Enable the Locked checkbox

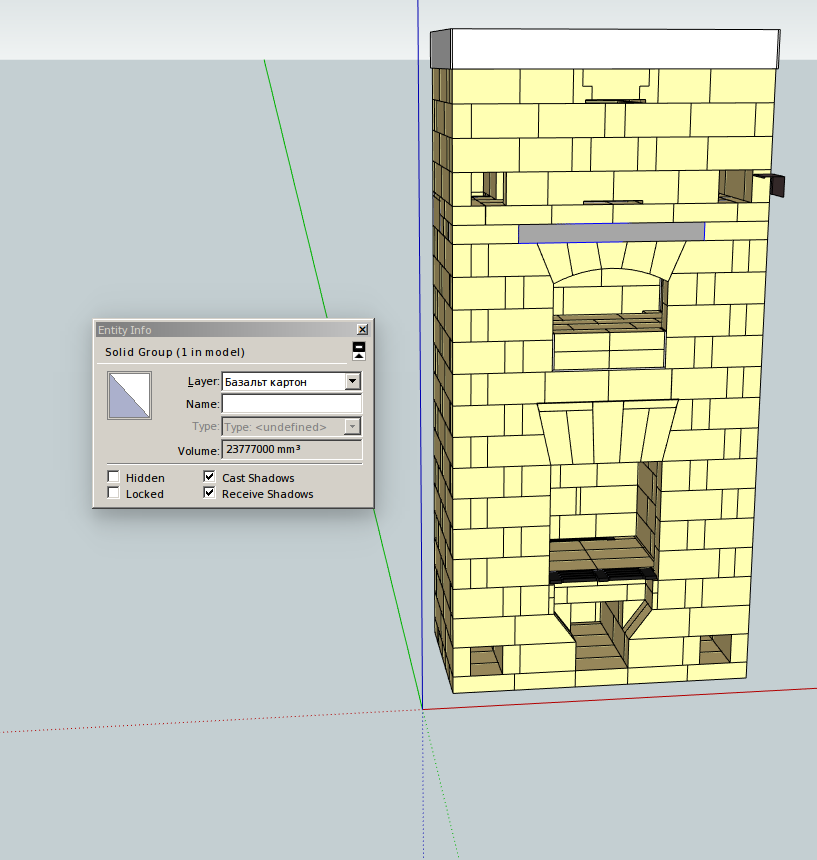pos(114,493)
